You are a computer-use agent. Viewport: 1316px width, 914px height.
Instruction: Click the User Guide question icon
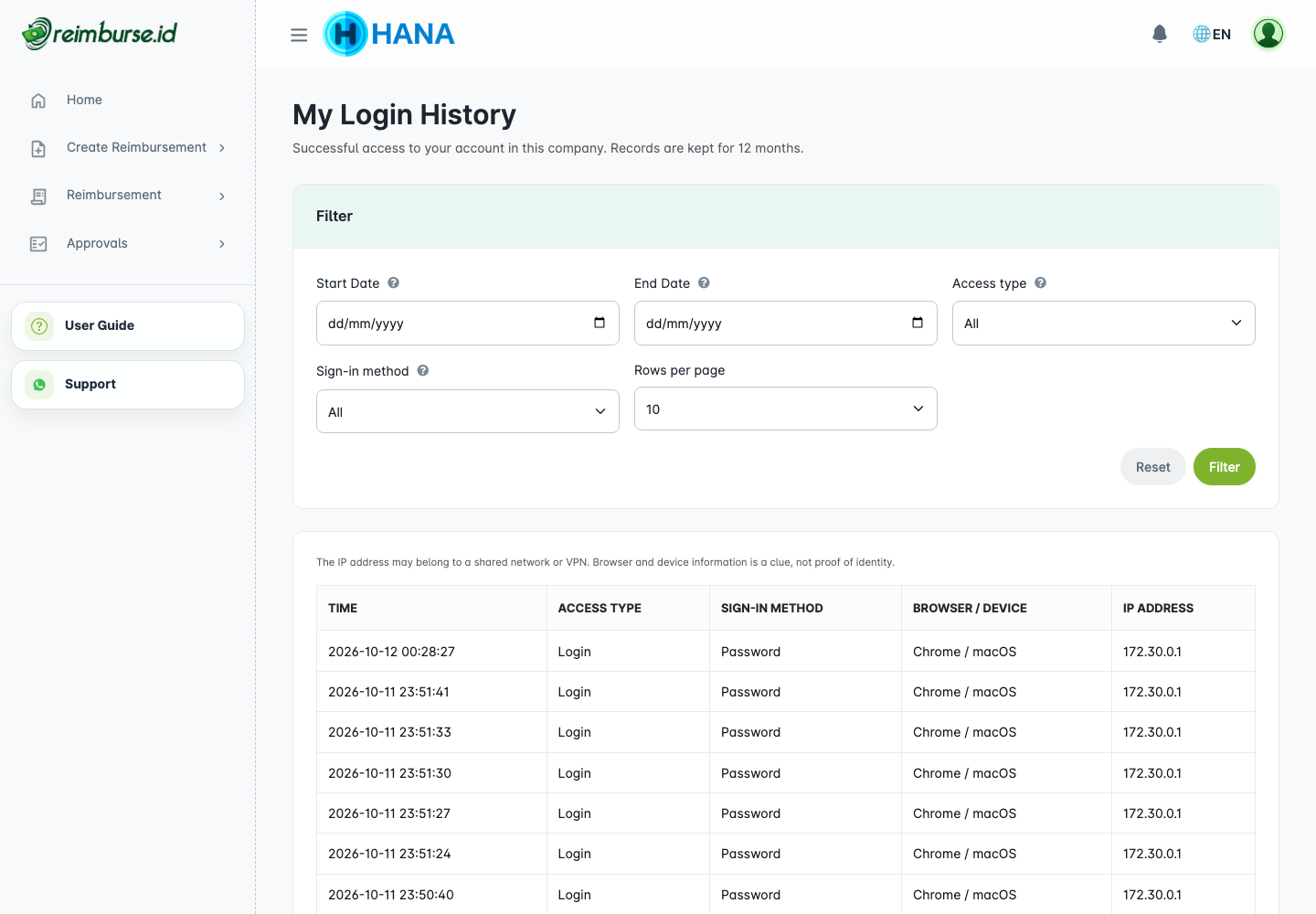39,325
